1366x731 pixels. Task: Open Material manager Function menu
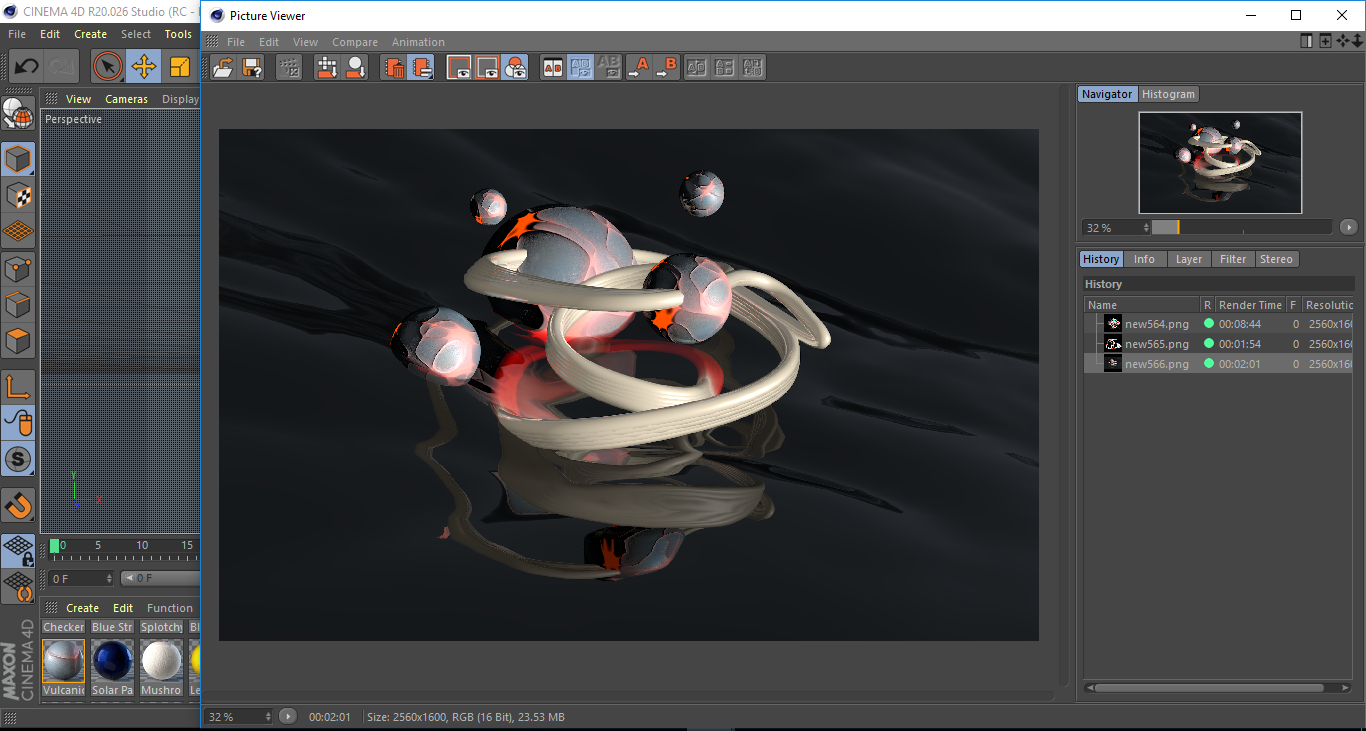(x=169, y=608)
